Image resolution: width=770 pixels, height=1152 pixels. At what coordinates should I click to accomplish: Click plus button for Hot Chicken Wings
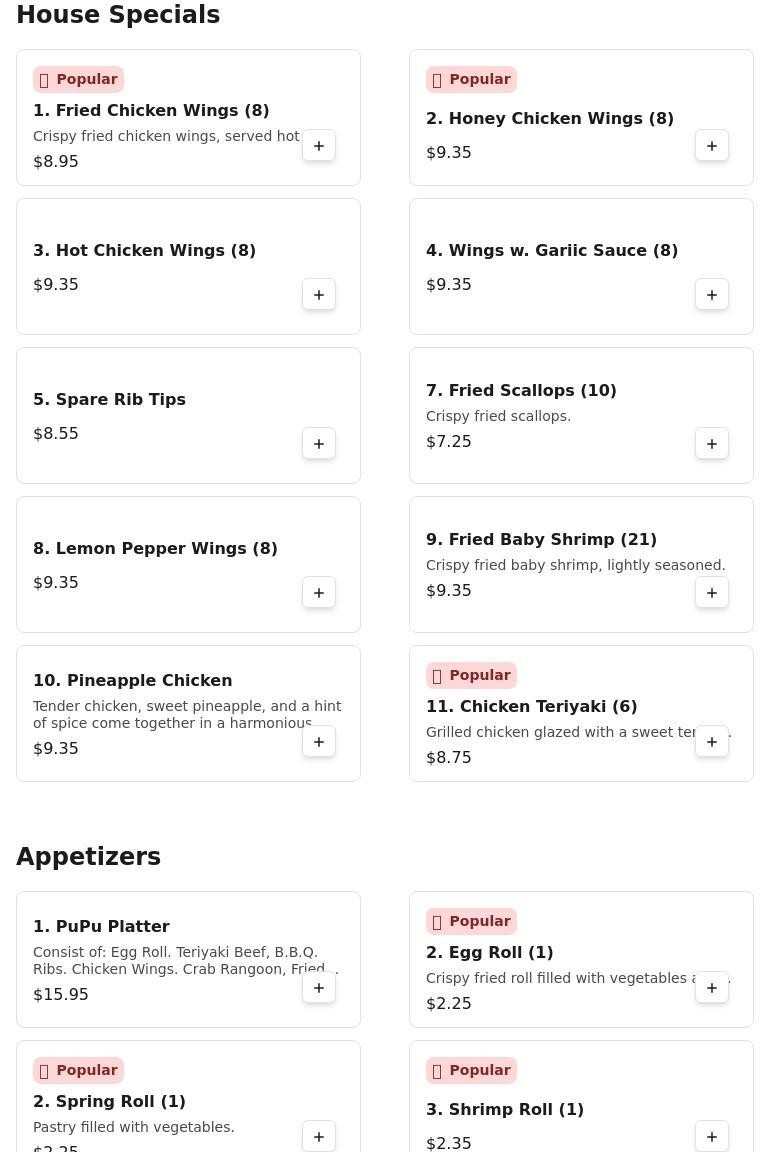[x=319, y=295]
